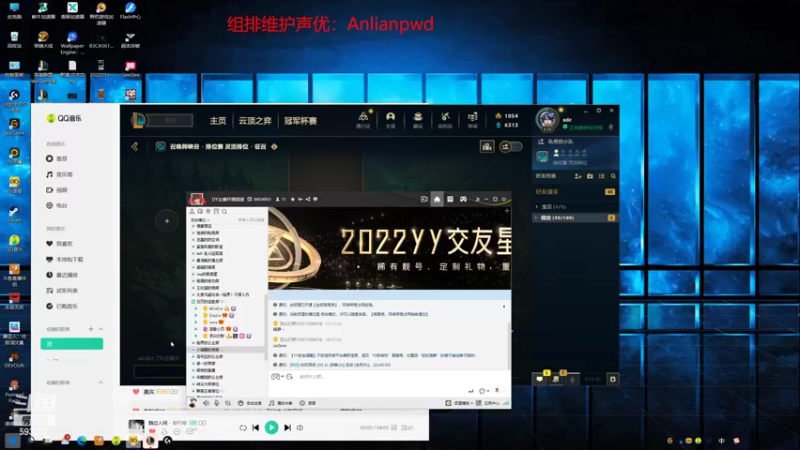This screenshot has width=800, height=450.
Task: Go back using League lobby back chevron
Action: click(135, 146)
